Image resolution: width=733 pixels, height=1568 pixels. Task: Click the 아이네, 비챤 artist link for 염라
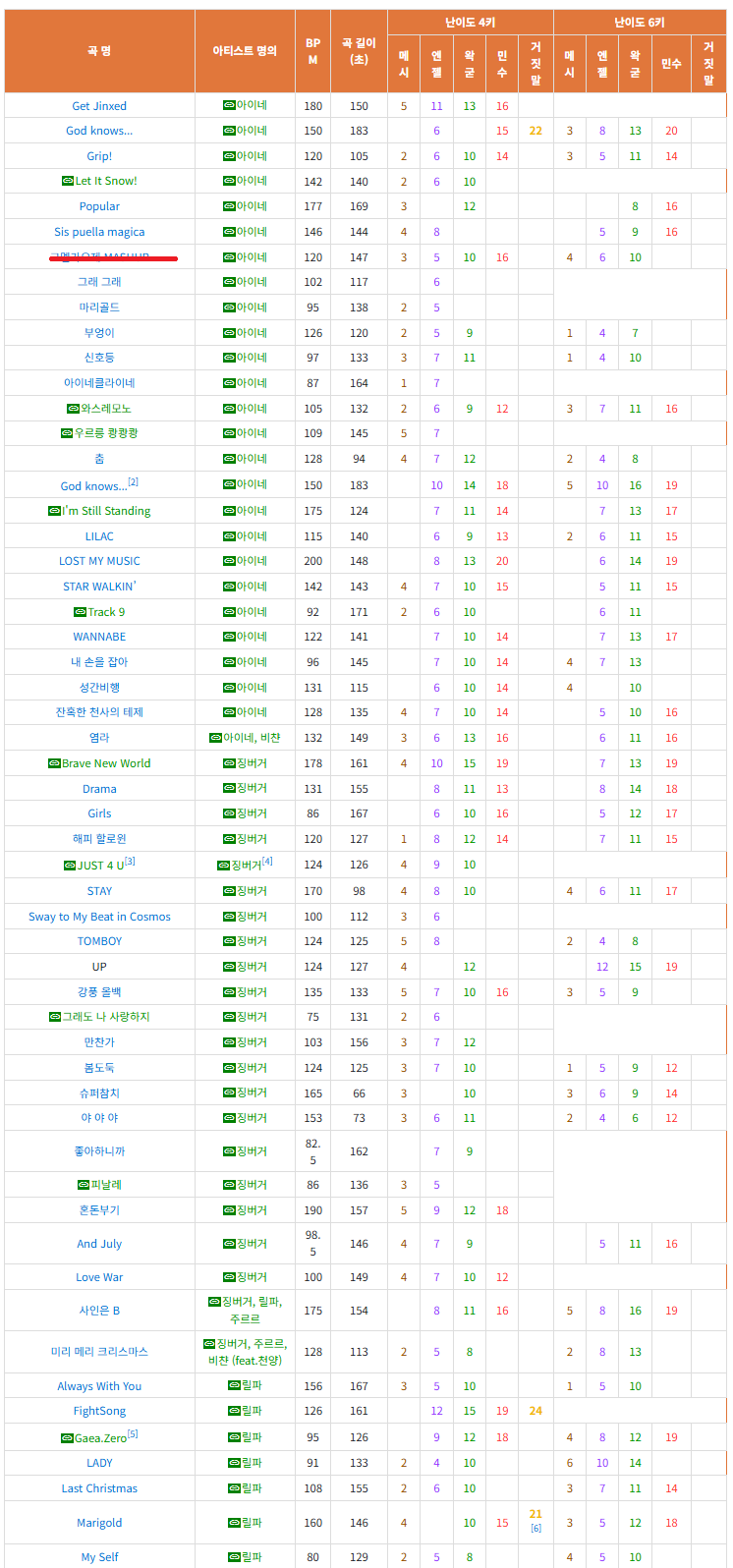[252, 738]
